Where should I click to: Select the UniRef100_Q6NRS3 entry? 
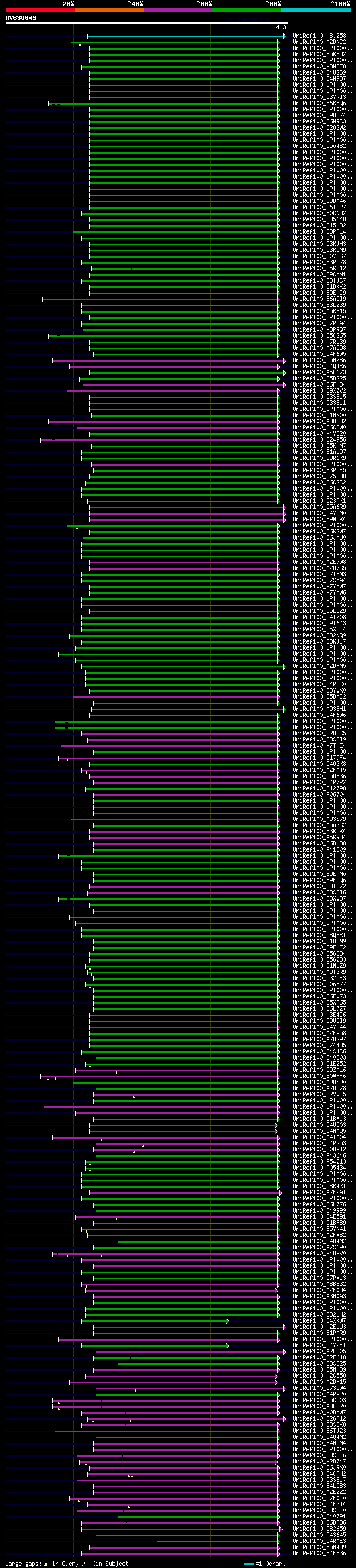pos(319,122)
